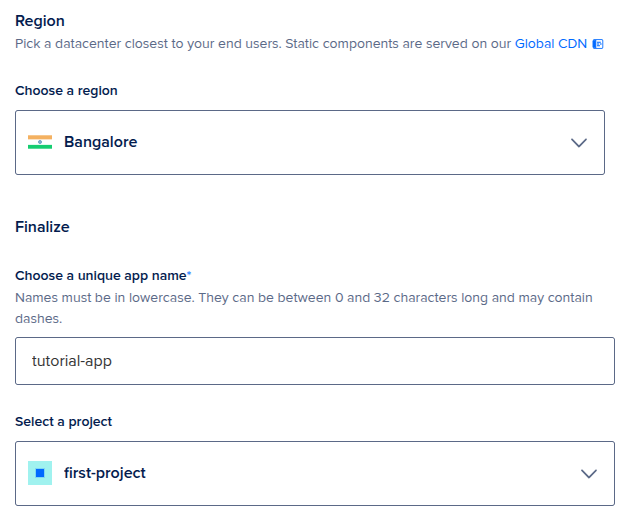Expand the project dropdown chevron
Screen dimensions: 626x518
[x=588, y=474]
